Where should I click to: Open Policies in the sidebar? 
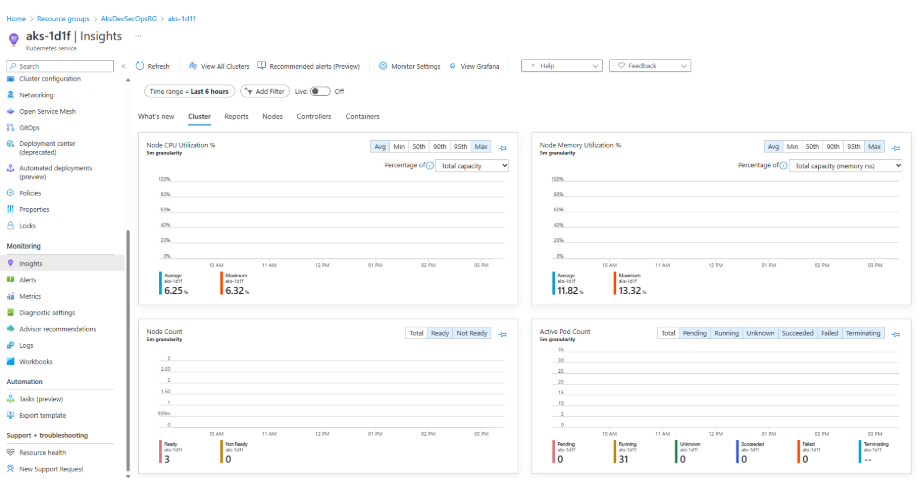click(x=30, y=193)
